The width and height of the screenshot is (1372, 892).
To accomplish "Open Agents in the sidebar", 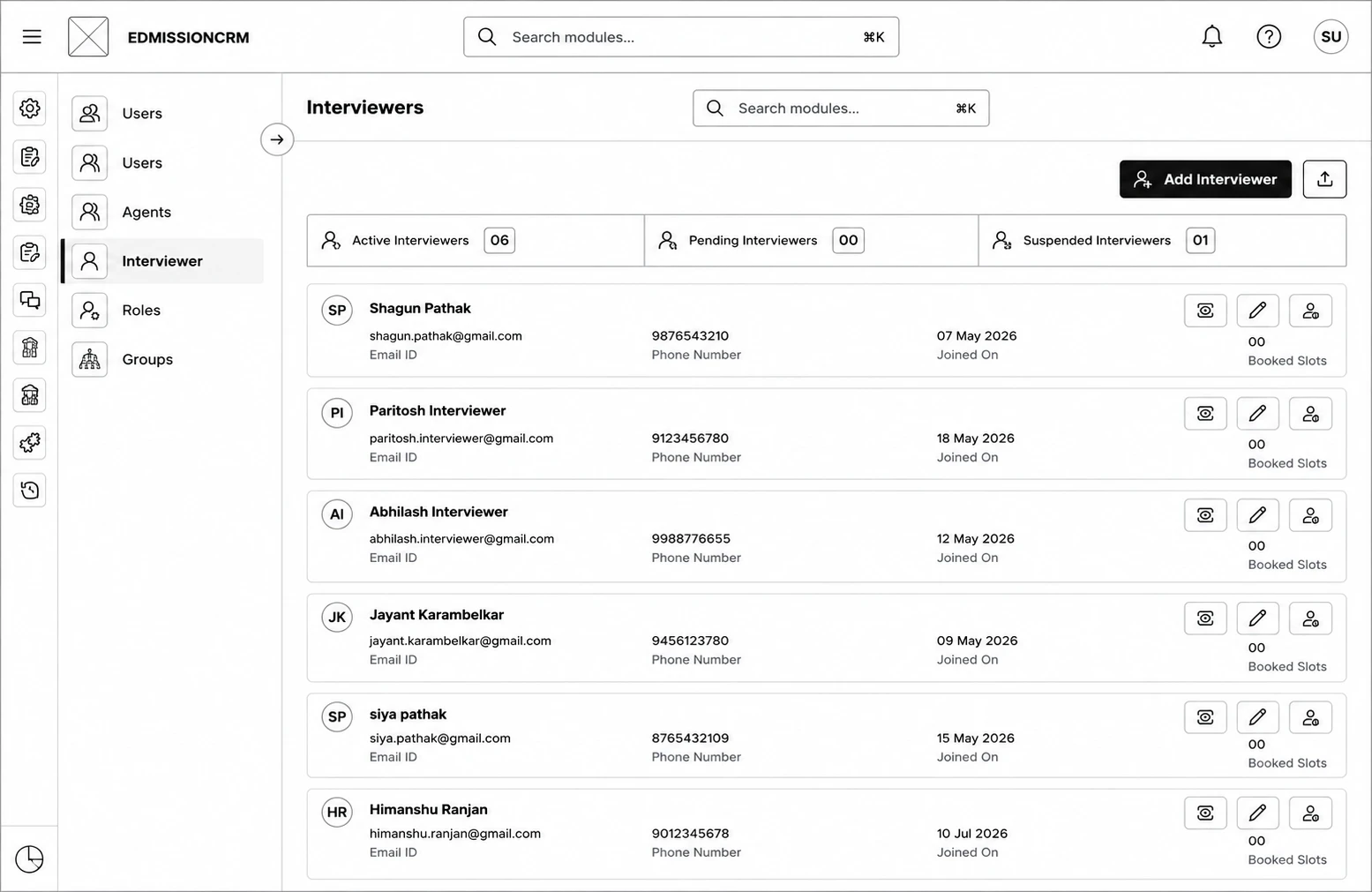I will pos(162,212).
